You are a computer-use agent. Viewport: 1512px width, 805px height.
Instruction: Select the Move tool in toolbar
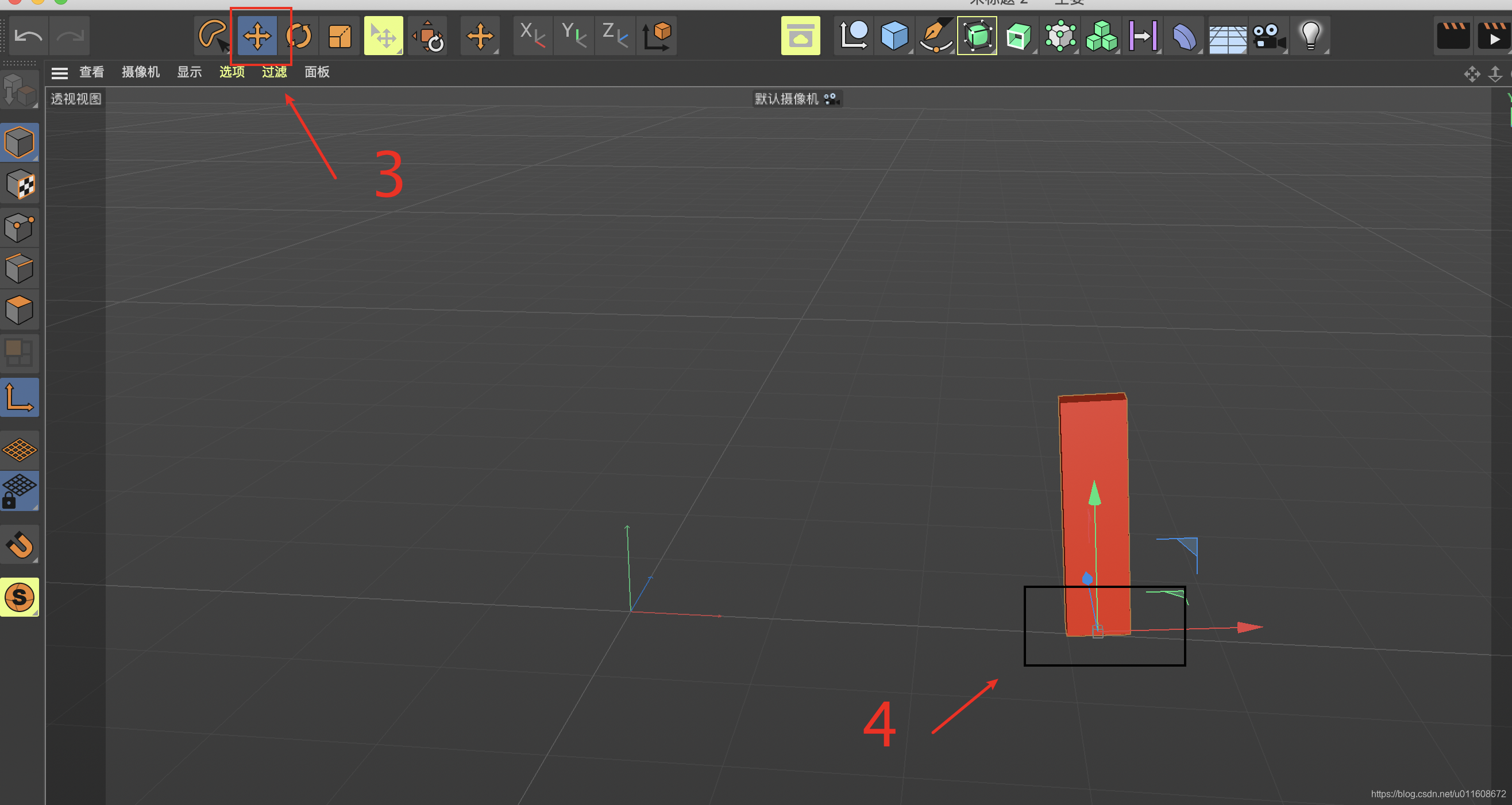[x=257, y=36]
